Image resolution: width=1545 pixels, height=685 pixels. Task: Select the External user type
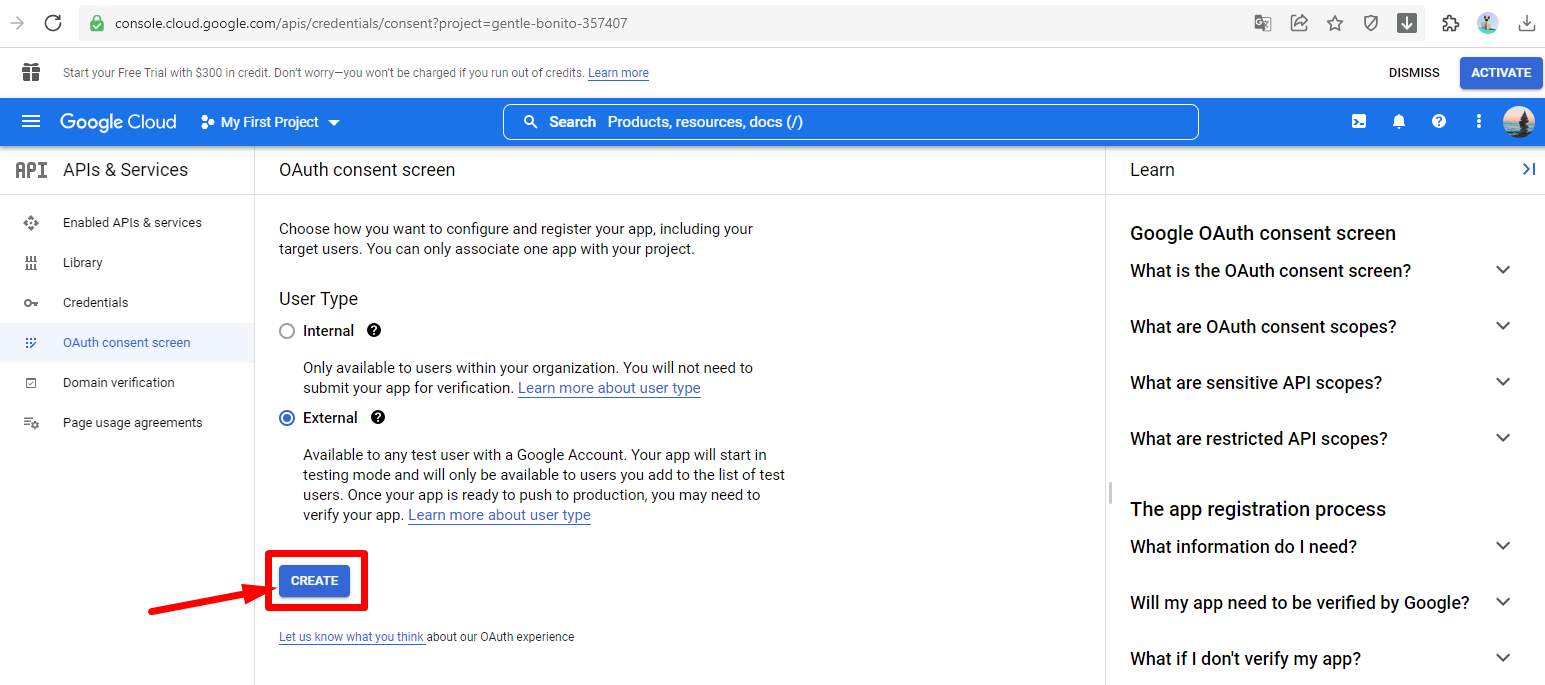coord(288,418)
